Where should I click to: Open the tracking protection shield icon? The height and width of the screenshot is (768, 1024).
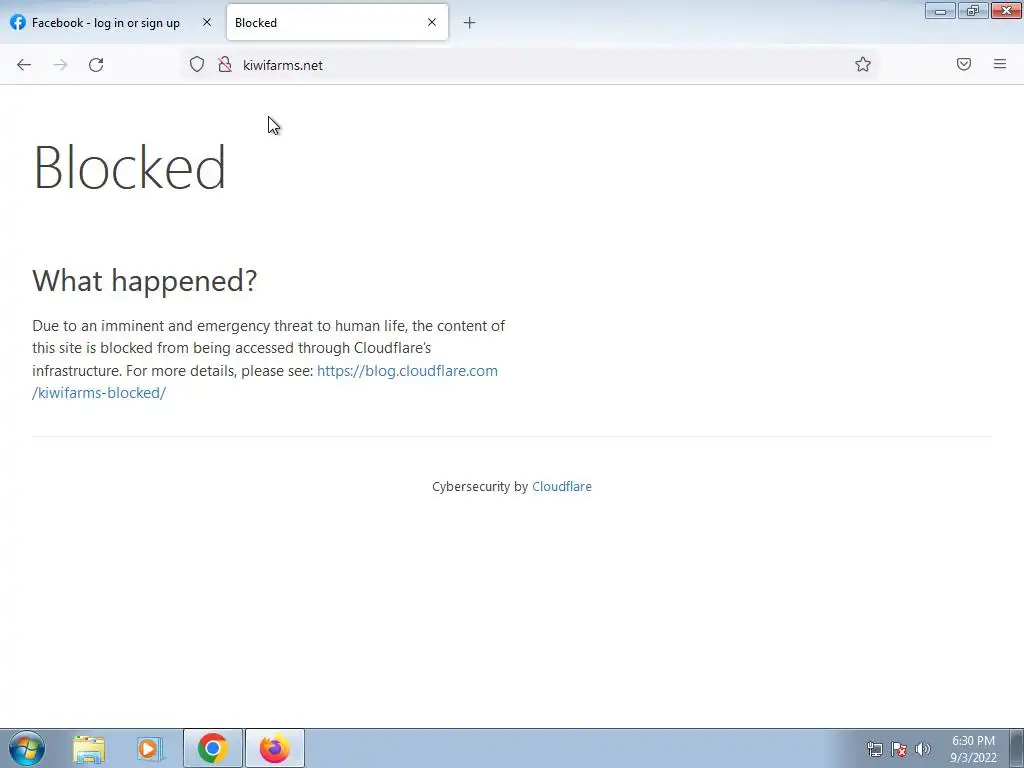[x=197, y=65]
